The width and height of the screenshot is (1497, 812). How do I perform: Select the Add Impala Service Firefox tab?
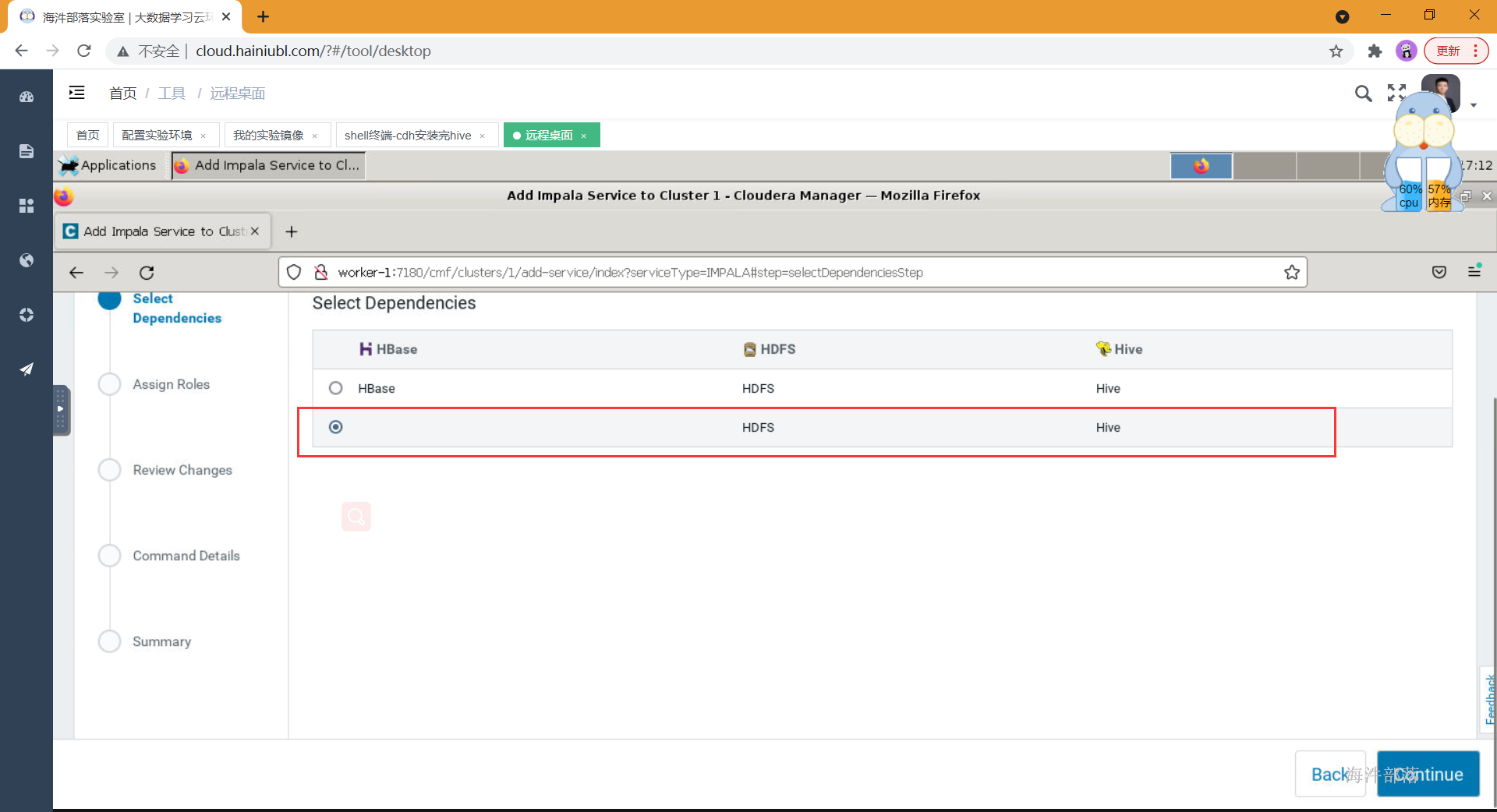click(x=164, y=231)
